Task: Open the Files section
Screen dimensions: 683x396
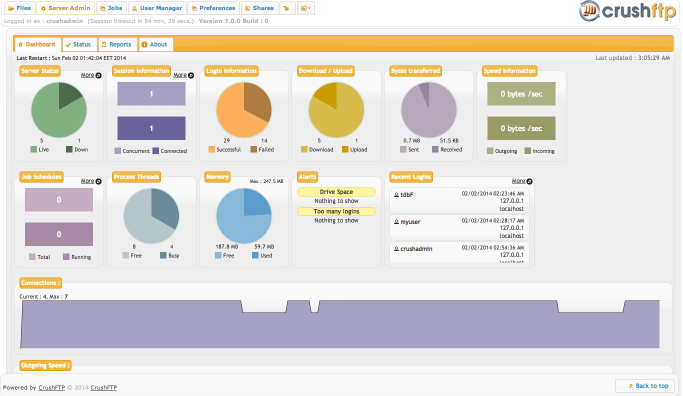Action: 20,8
